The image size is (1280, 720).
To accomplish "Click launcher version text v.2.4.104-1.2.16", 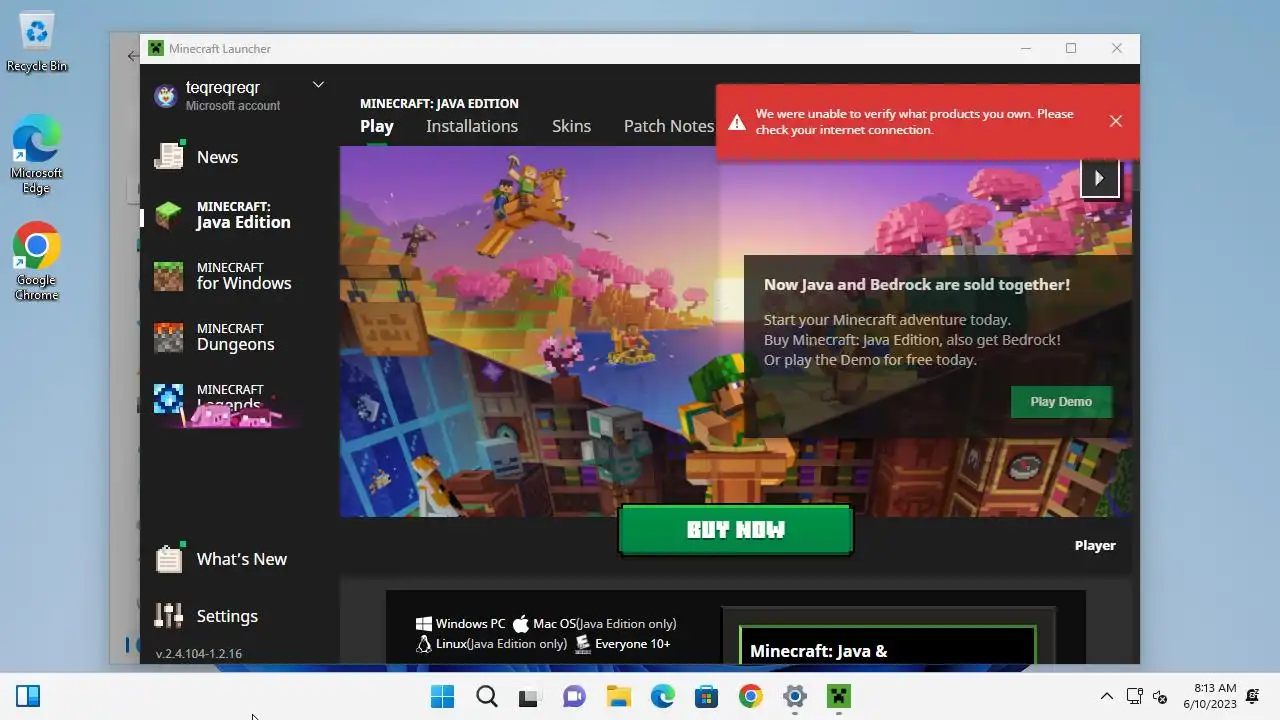I will click(199, 653).
